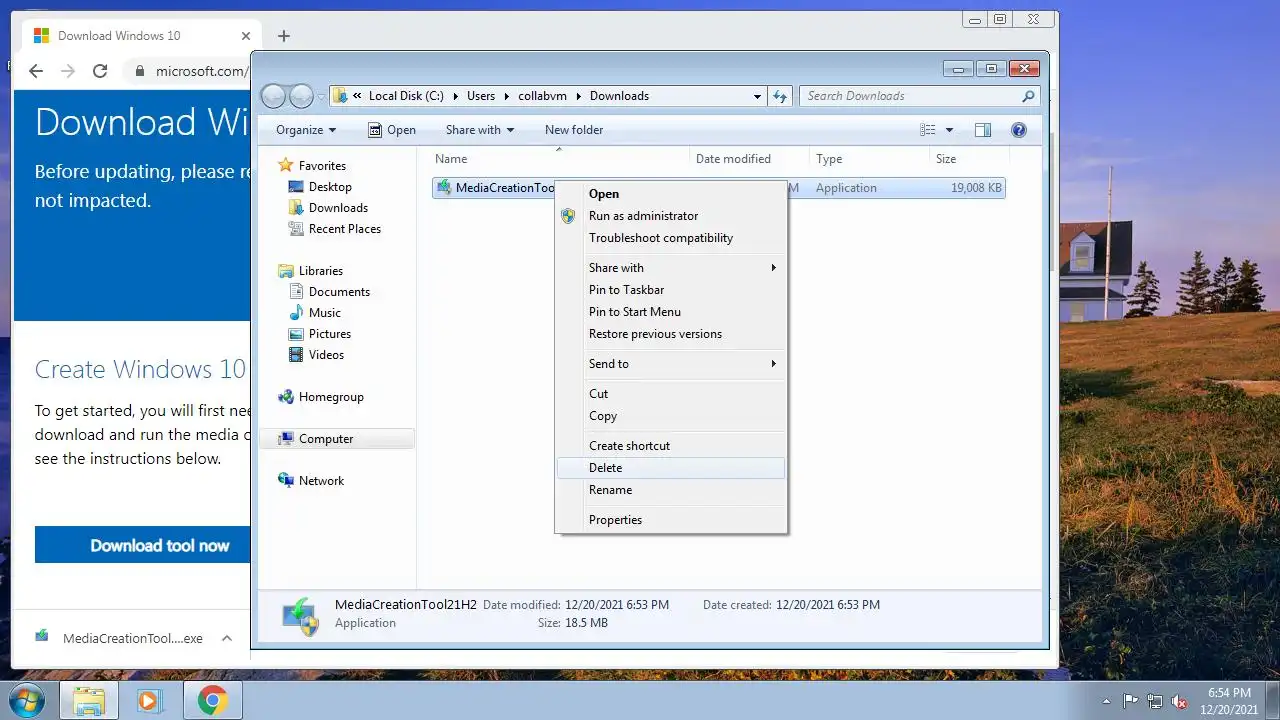Choose Troubleshoot compatibility
This screenshot has width=1280, height=720.
[x=671, y=238]
